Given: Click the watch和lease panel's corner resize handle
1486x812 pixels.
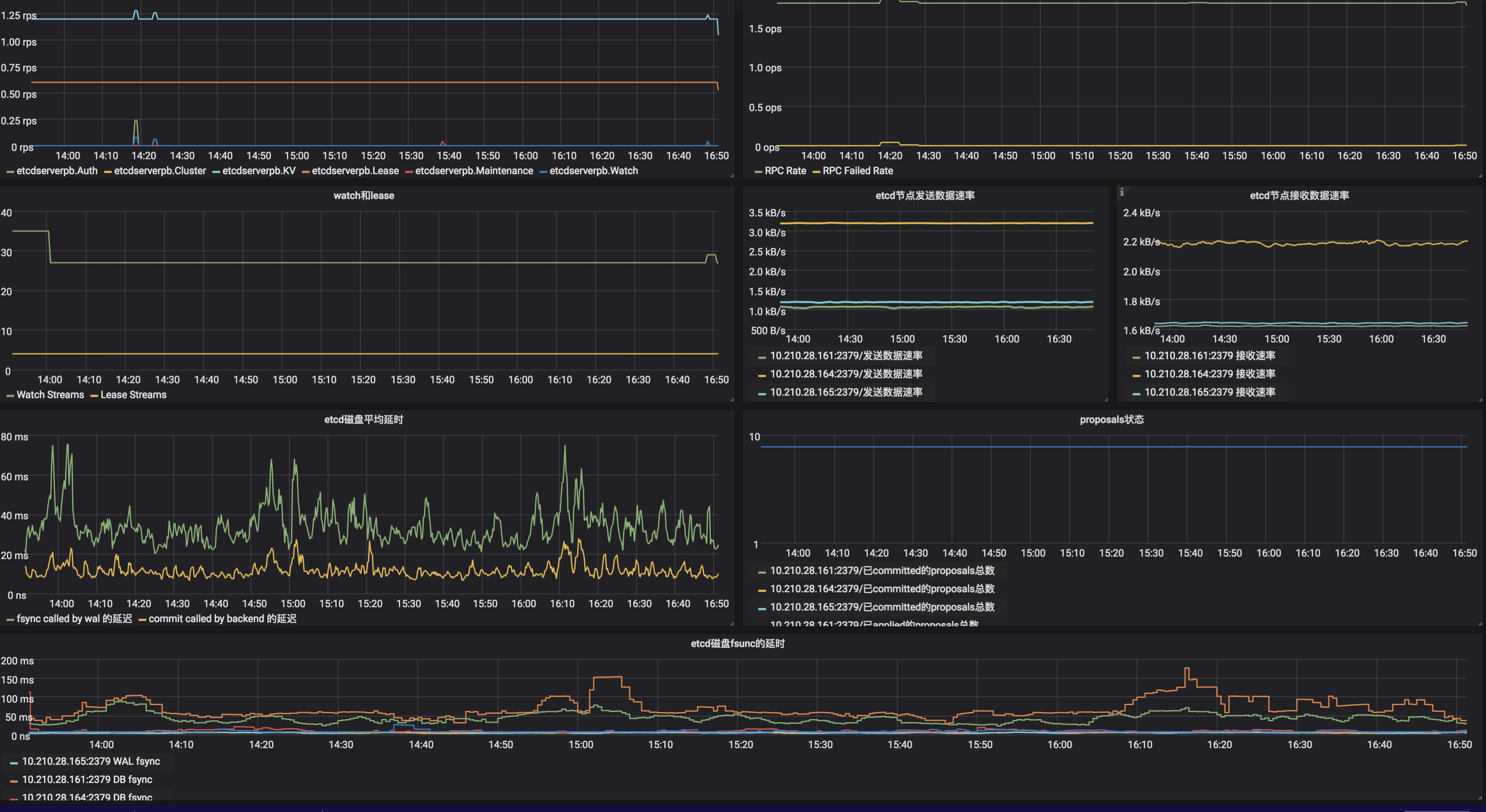Looking at the screenshot, I should pos(732,399).
